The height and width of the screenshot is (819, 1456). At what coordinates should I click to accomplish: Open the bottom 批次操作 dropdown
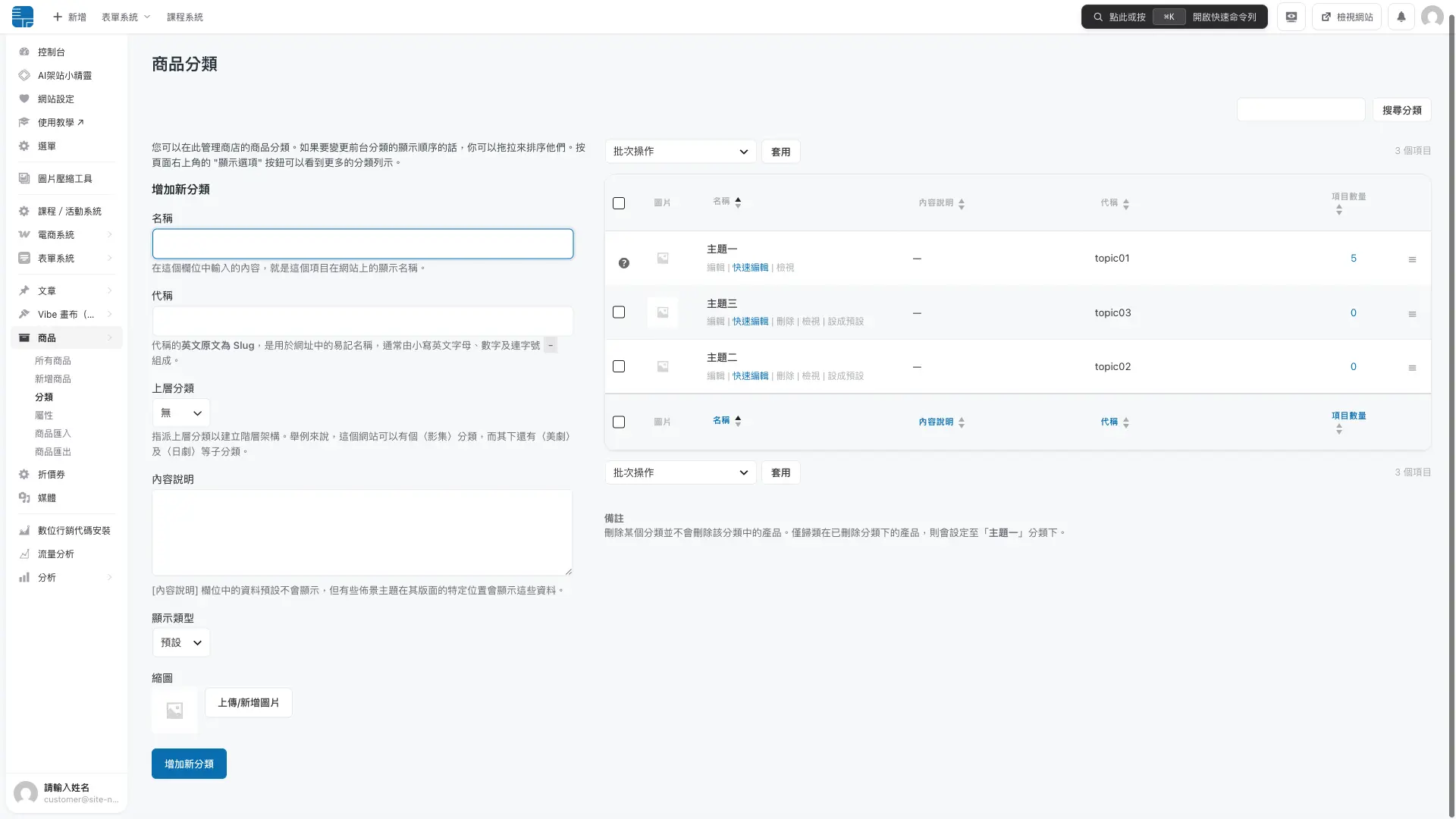pos(680,472)
